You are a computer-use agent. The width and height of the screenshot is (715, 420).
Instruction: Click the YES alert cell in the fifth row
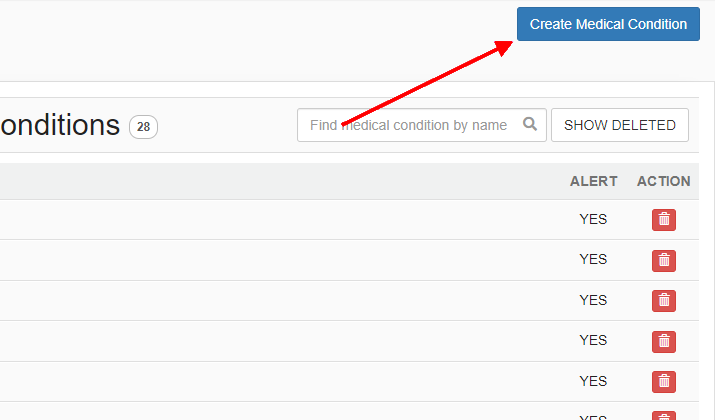pos(593,381)
